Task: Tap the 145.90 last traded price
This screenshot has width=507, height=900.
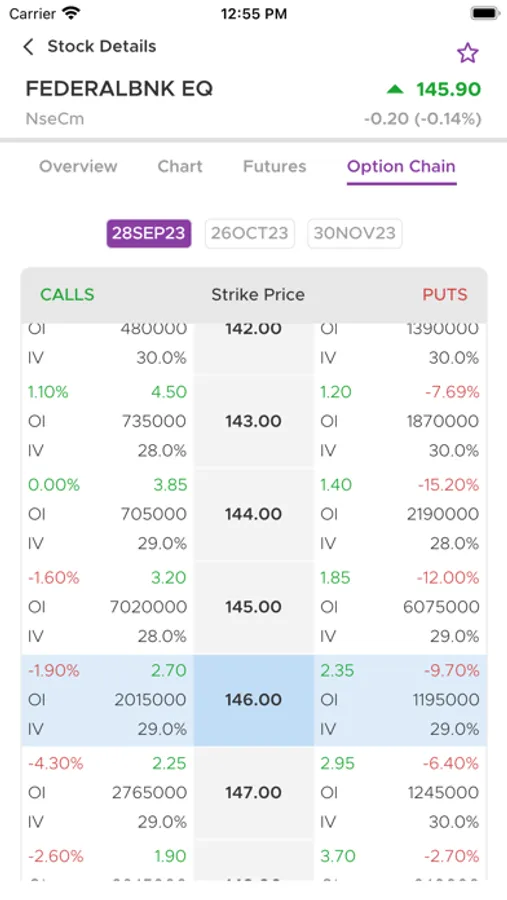Action: (x=448, y=89)
